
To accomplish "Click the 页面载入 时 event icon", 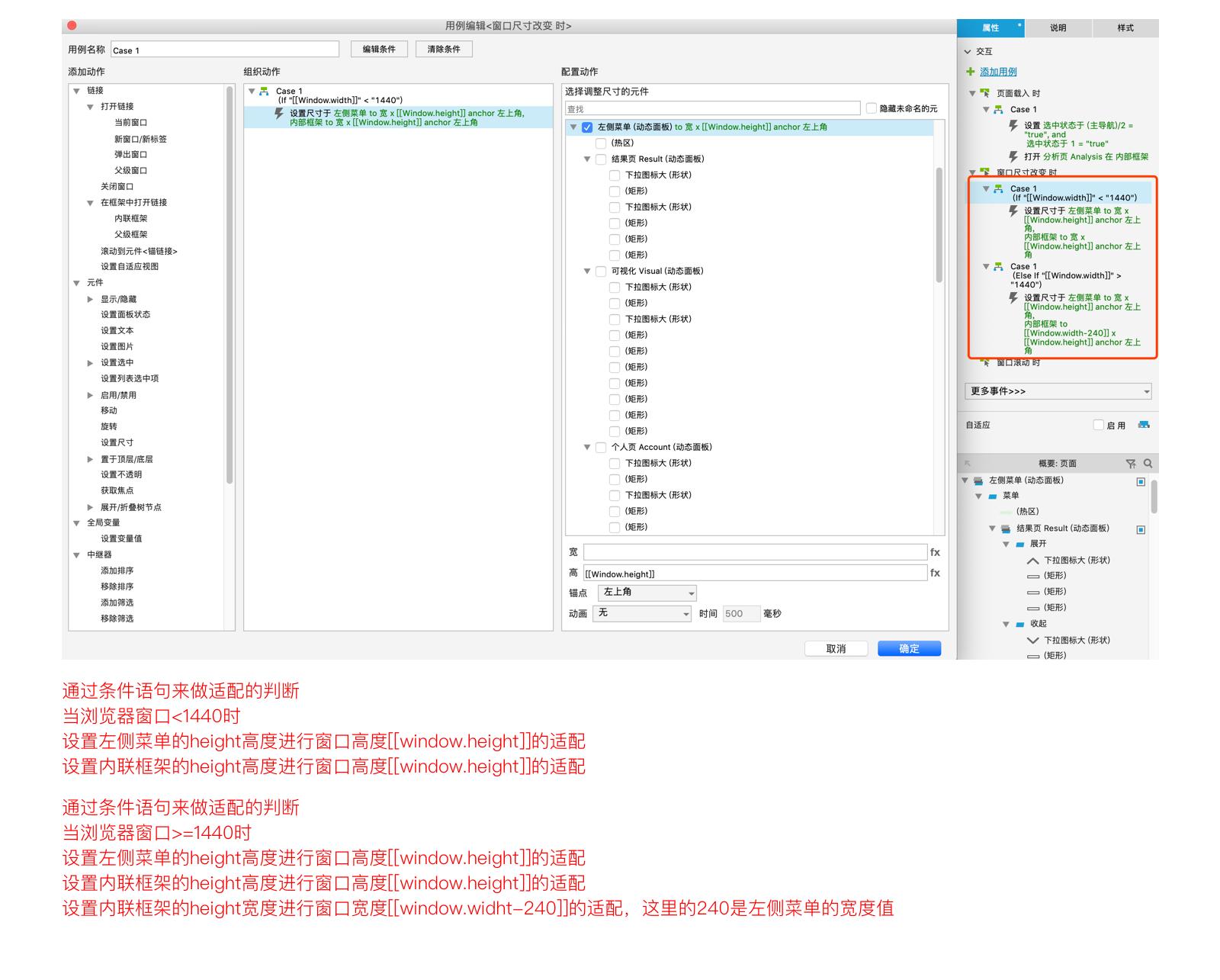I will (985, 93).
